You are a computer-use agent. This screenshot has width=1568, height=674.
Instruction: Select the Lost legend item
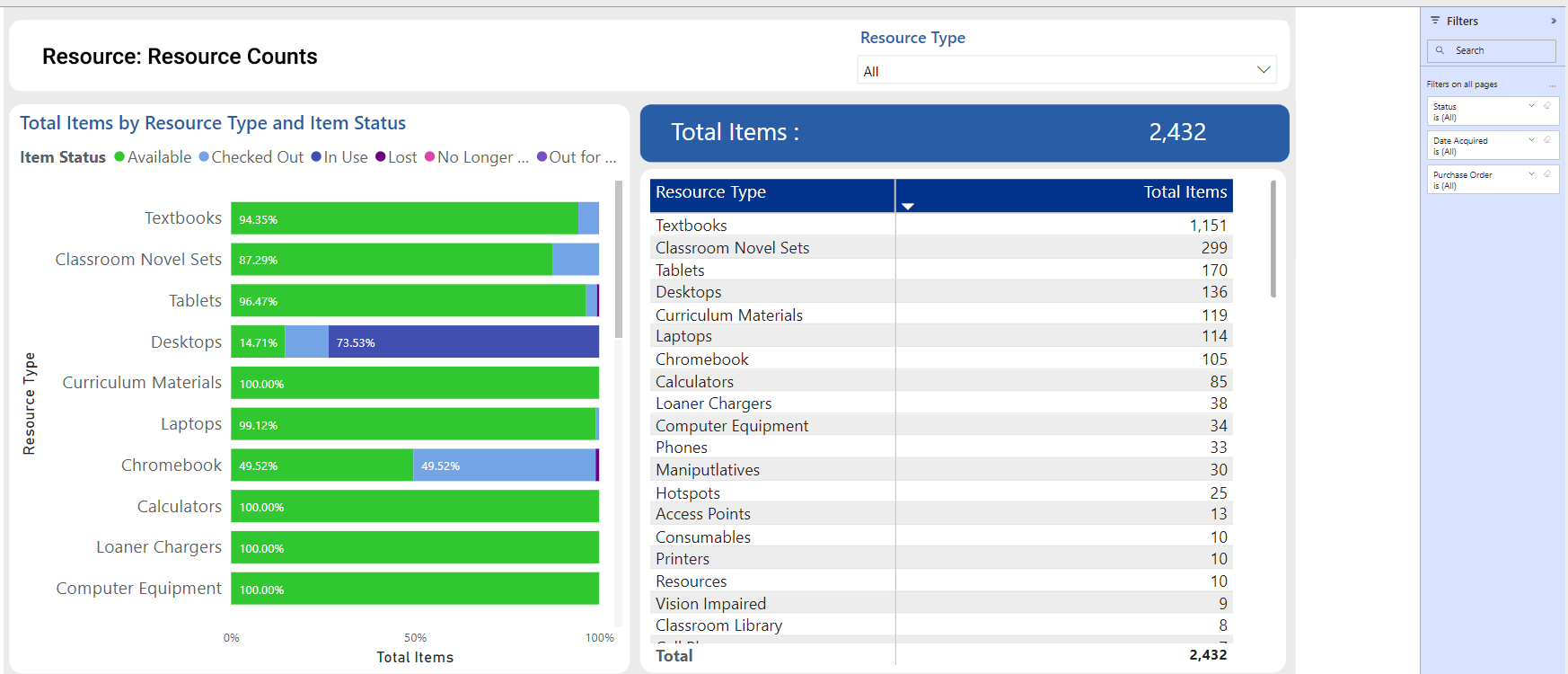[396, 157]
